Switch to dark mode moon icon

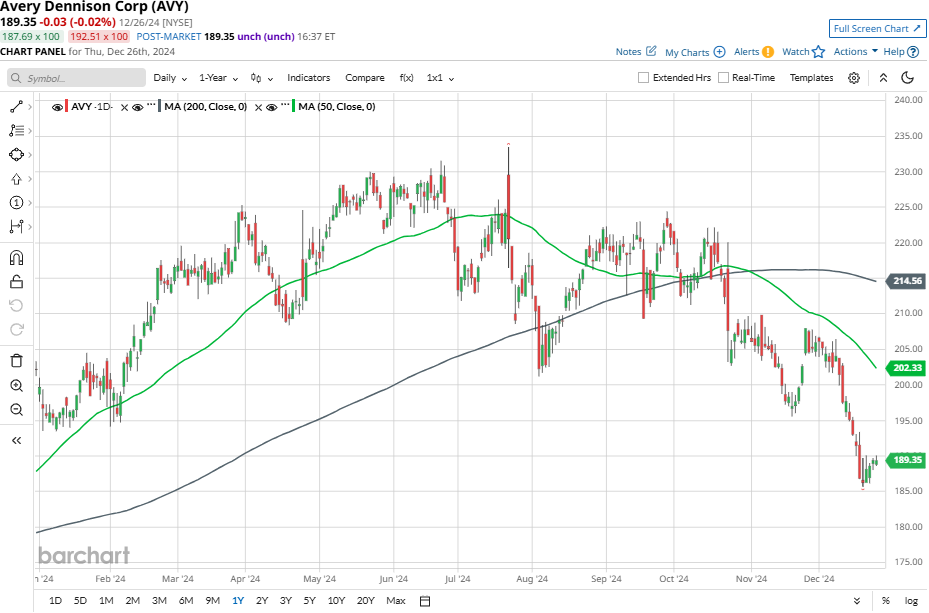[x=907, y=78]
